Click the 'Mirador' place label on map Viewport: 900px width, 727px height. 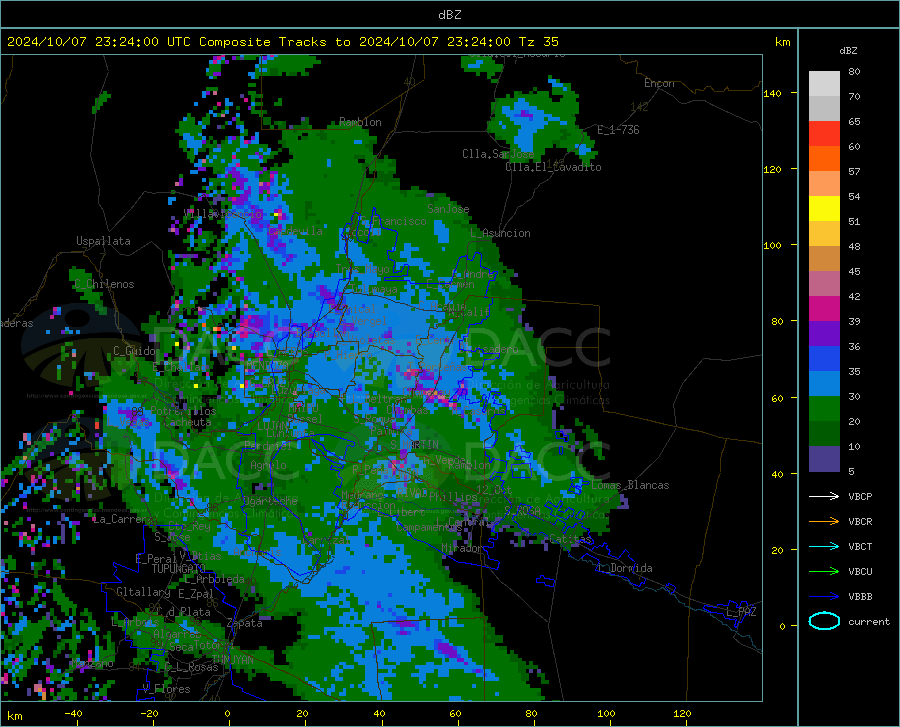(x=462, y=548)
